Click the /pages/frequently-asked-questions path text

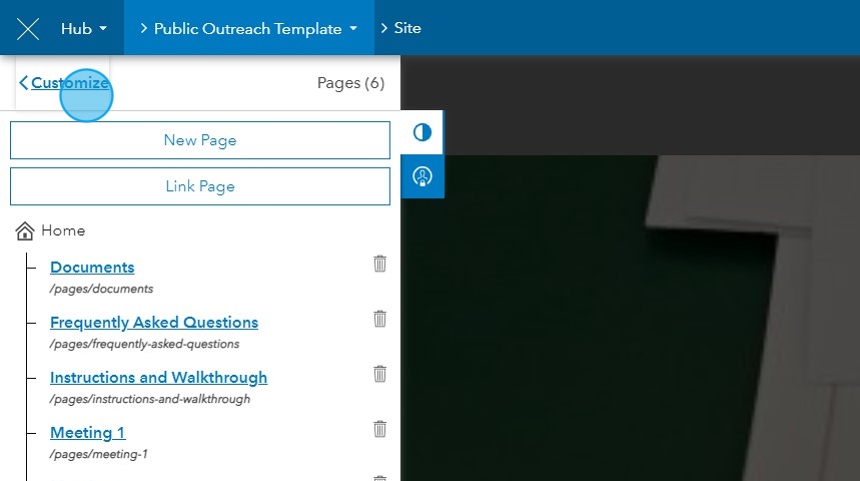pos(144,344)
